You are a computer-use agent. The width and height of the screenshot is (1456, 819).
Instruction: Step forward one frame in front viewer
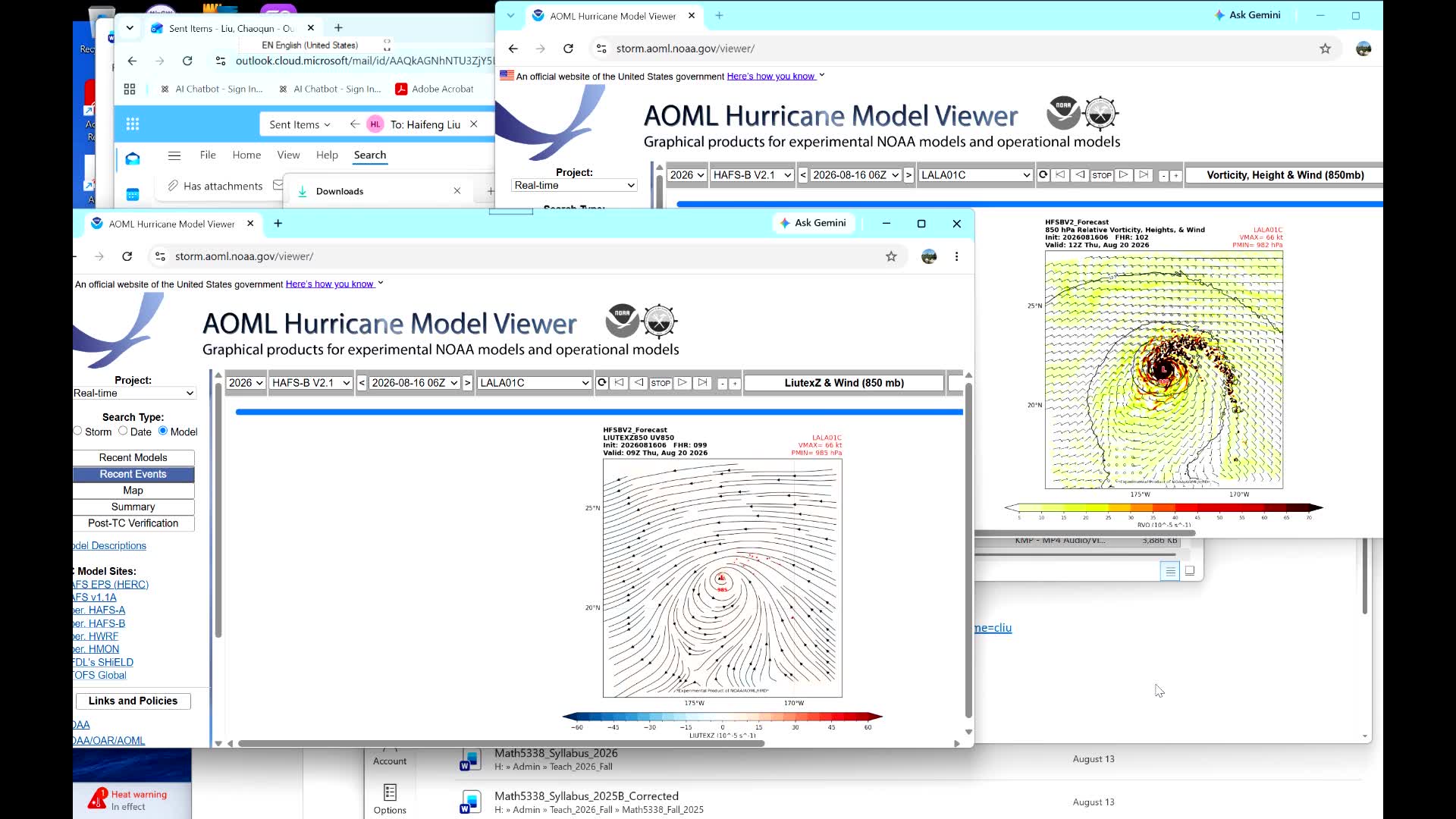coord(682,383)
